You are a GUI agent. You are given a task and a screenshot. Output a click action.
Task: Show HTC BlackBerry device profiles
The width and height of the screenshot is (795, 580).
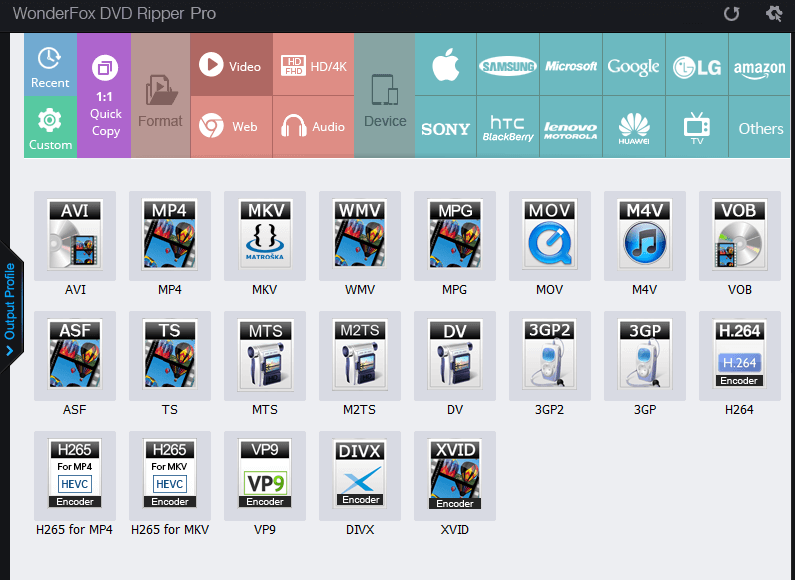coord(508,127)
